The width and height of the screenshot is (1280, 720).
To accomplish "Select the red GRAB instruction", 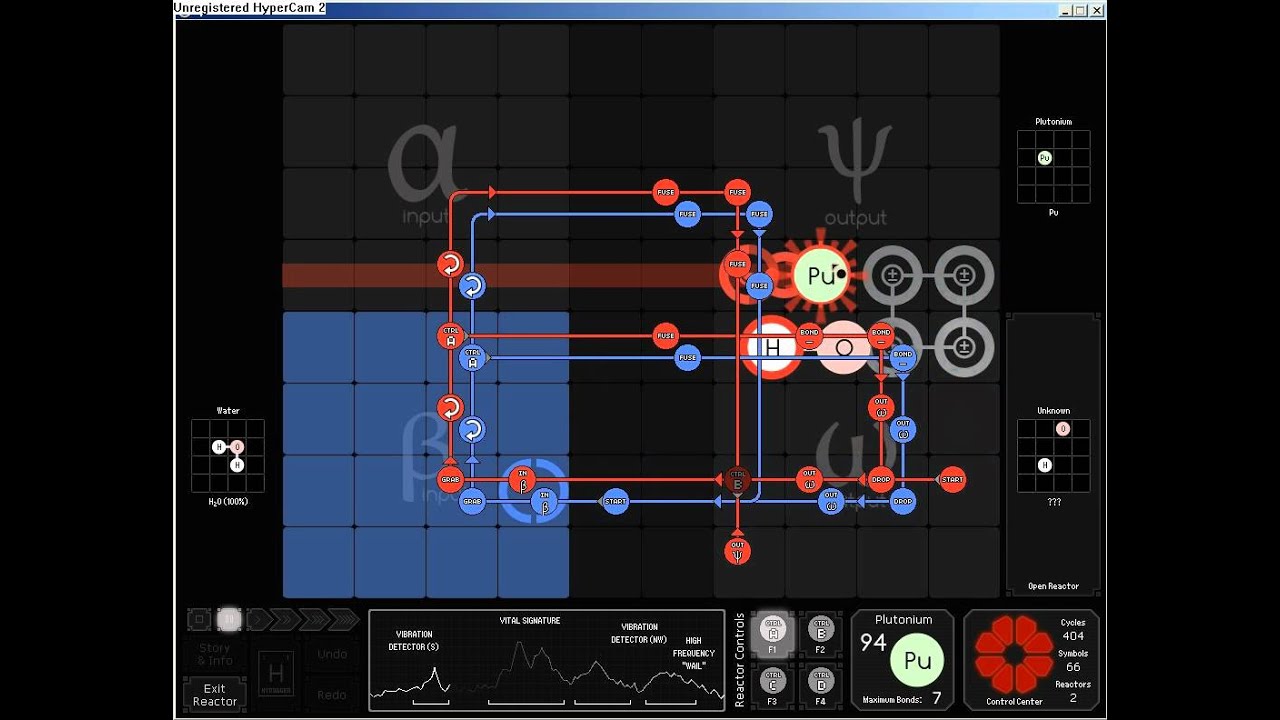I will 450,480.
